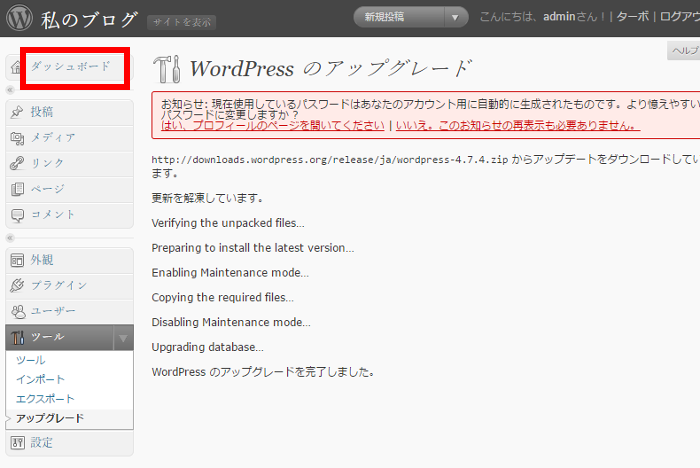Open the メディア menu
This screenshot has height=468, width=700.
(69, 138)
